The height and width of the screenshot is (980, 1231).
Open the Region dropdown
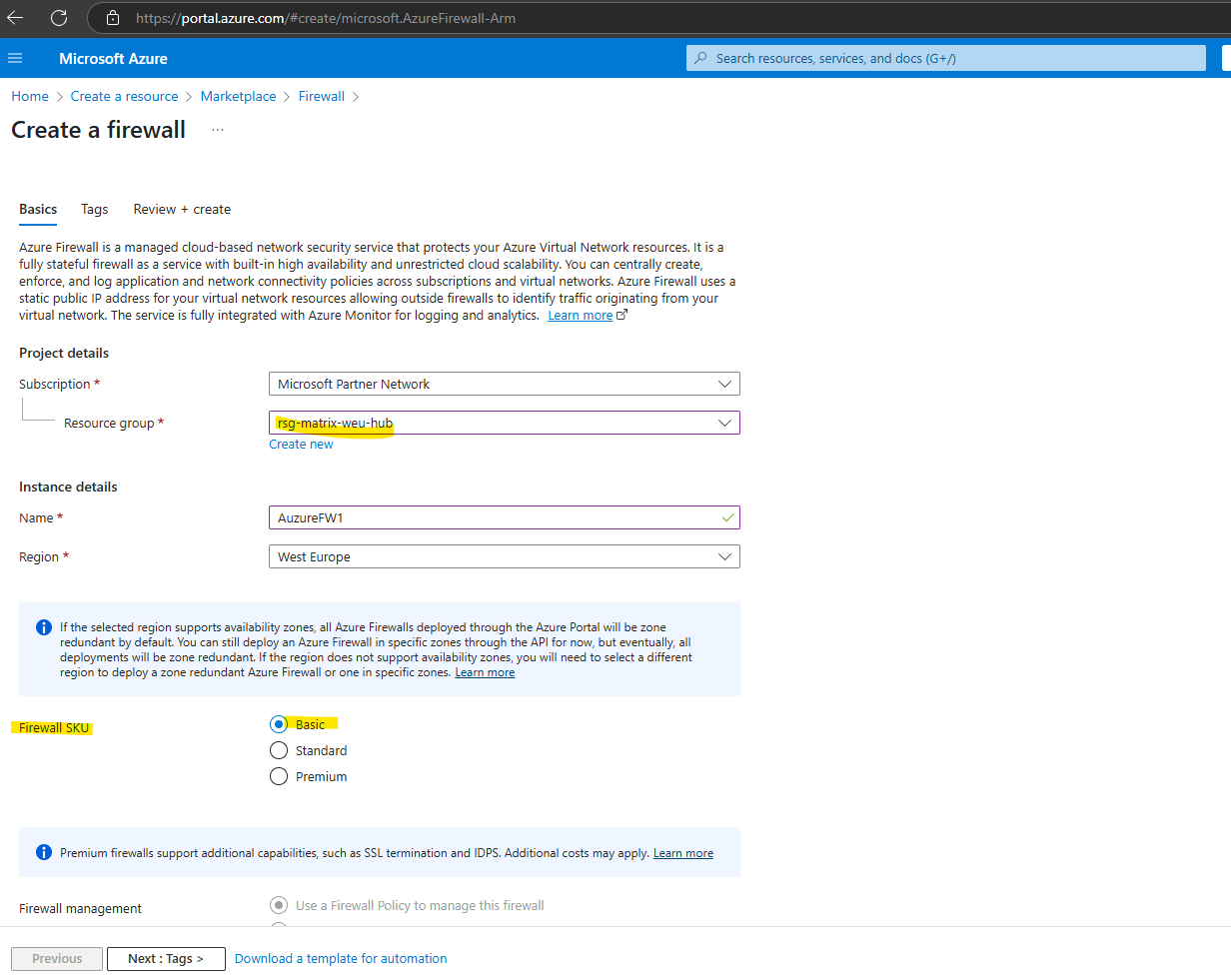(x=505, y=556)
